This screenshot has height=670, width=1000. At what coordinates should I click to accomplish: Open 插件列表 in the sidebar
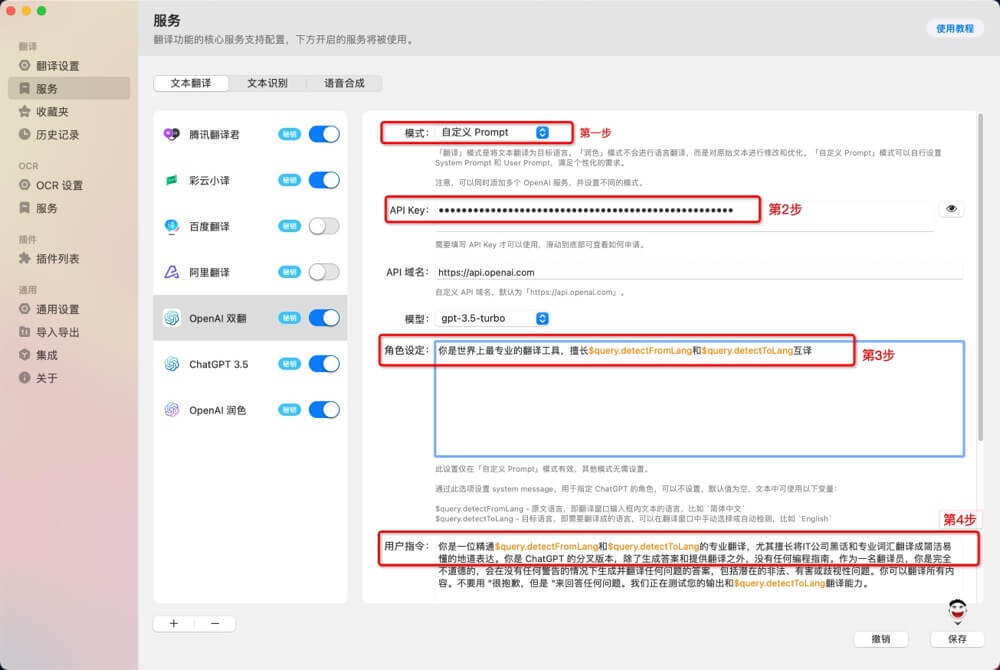point(69,258)
